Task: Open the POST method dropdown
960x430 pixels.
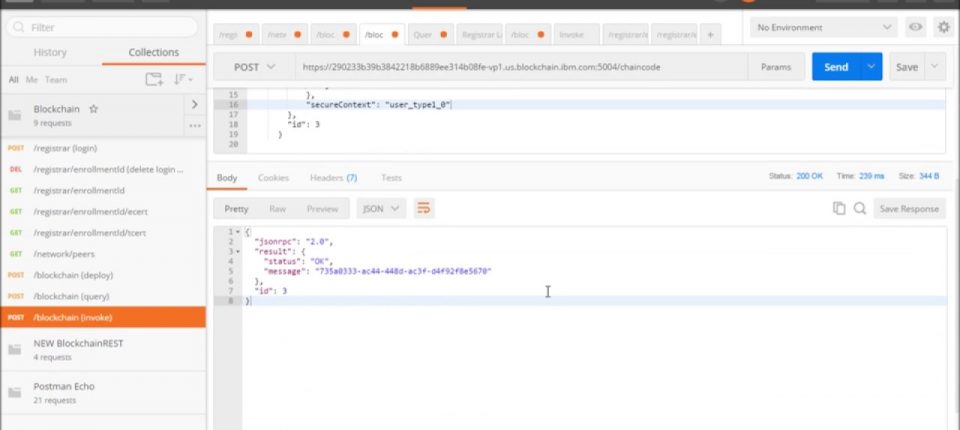Action: click(x=254, y=67)
